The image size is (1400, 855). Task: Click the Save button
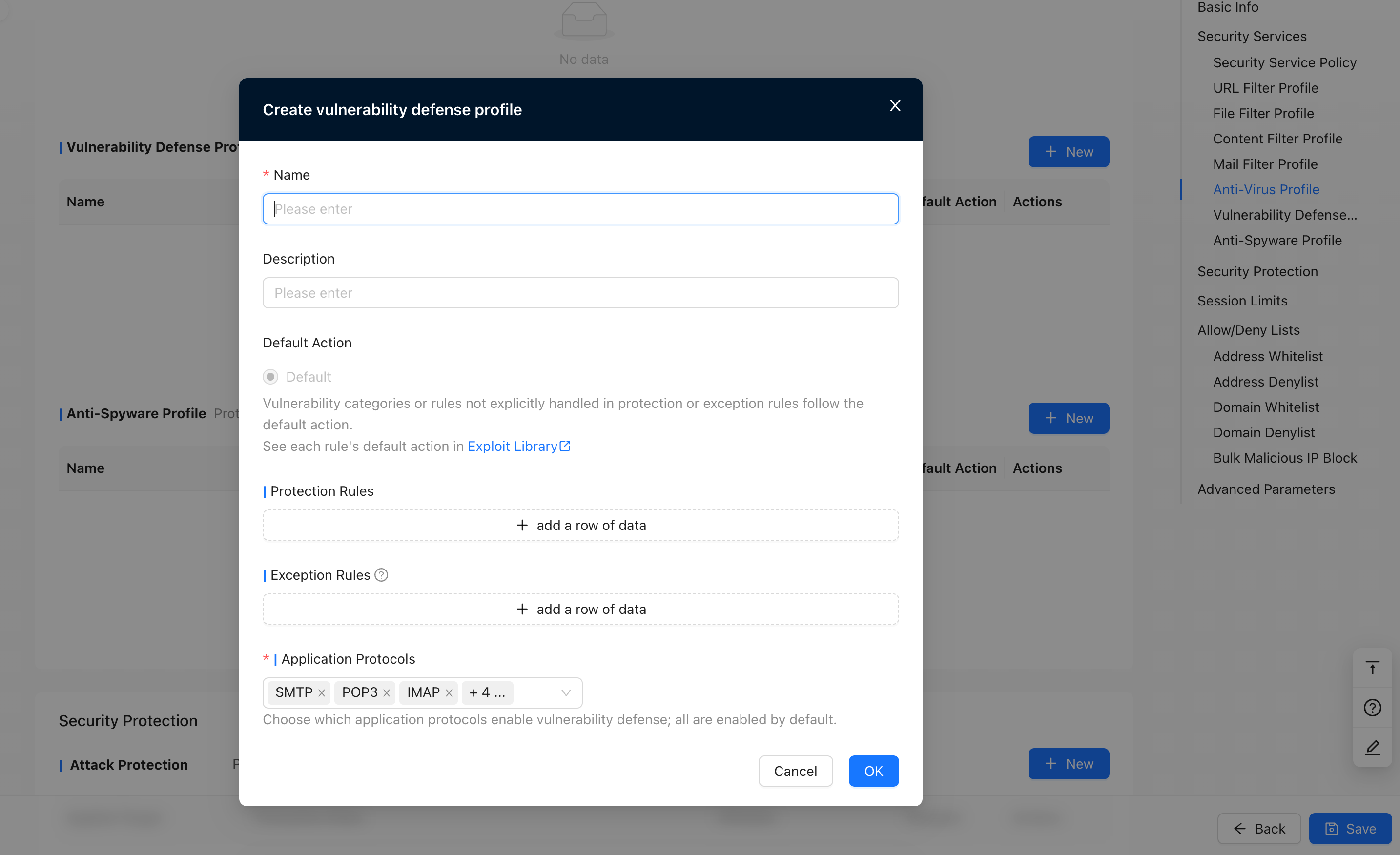(x=1350, y=829)
